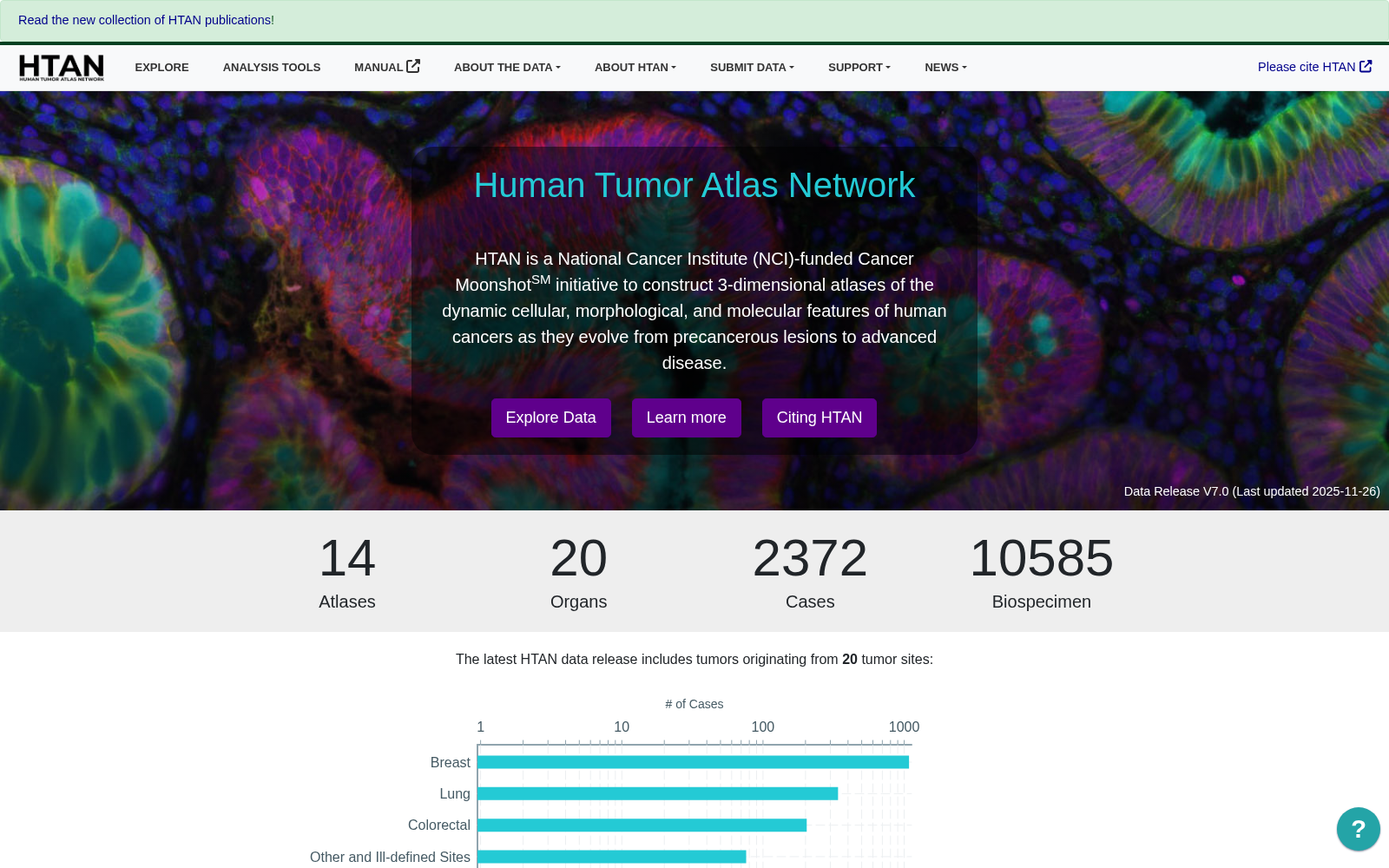
Task: Click the Learn more button
Action: pos(686,418)
